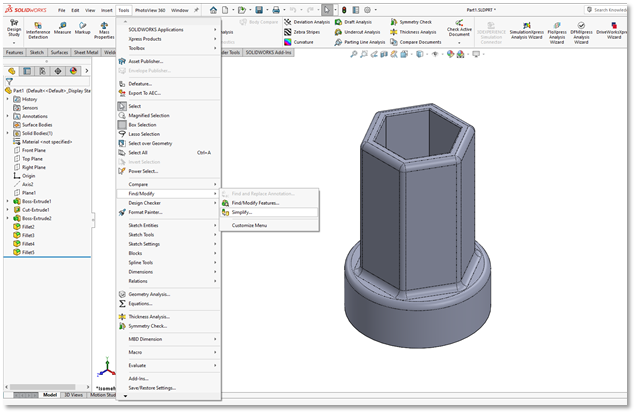Viewport: 636px width, 414px height.
Task: Expand the Annotations folder
Action: point(7,116)
